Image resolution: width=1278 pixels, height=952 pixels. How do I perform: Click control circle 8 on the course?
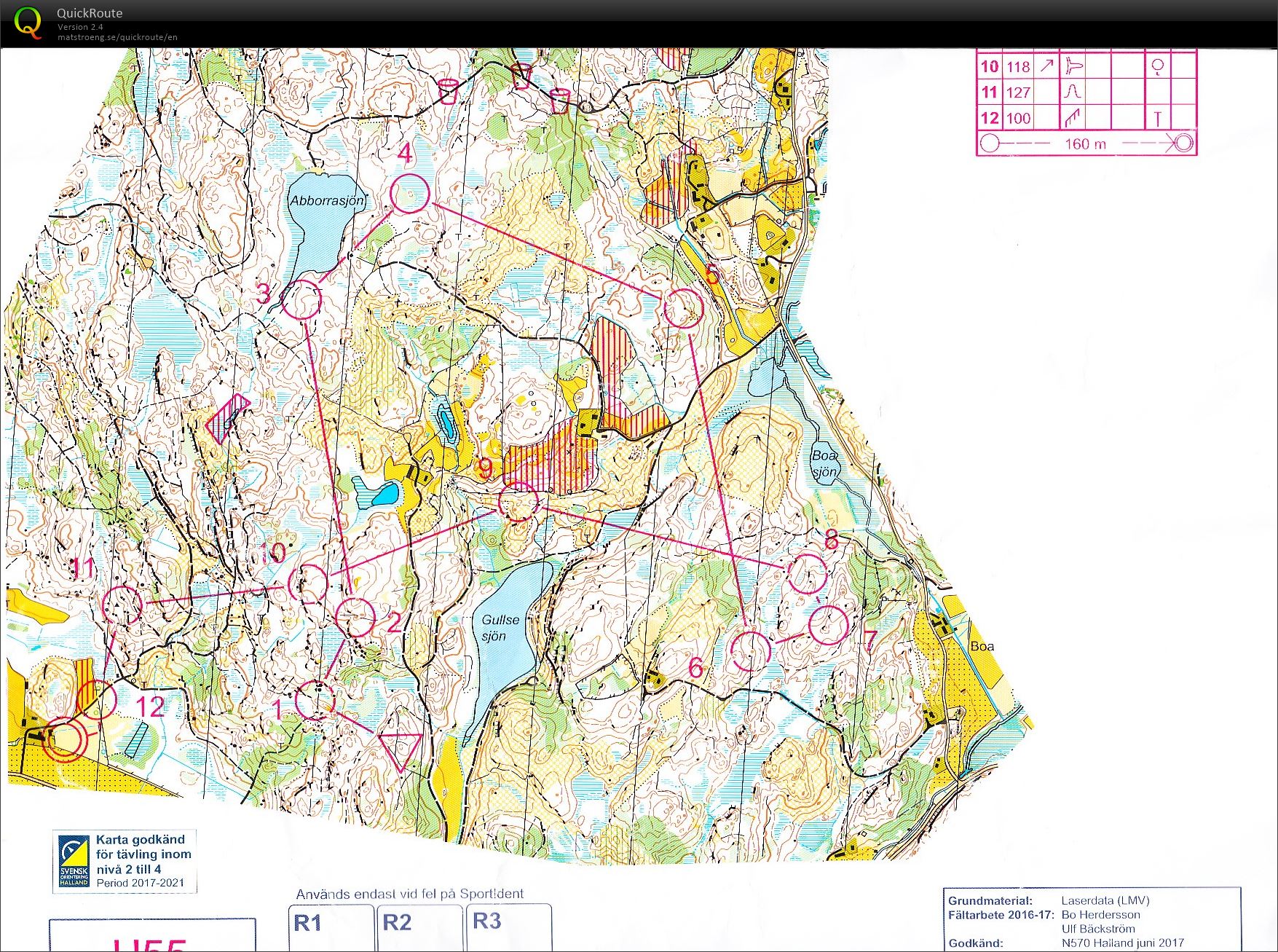(808, 574)
